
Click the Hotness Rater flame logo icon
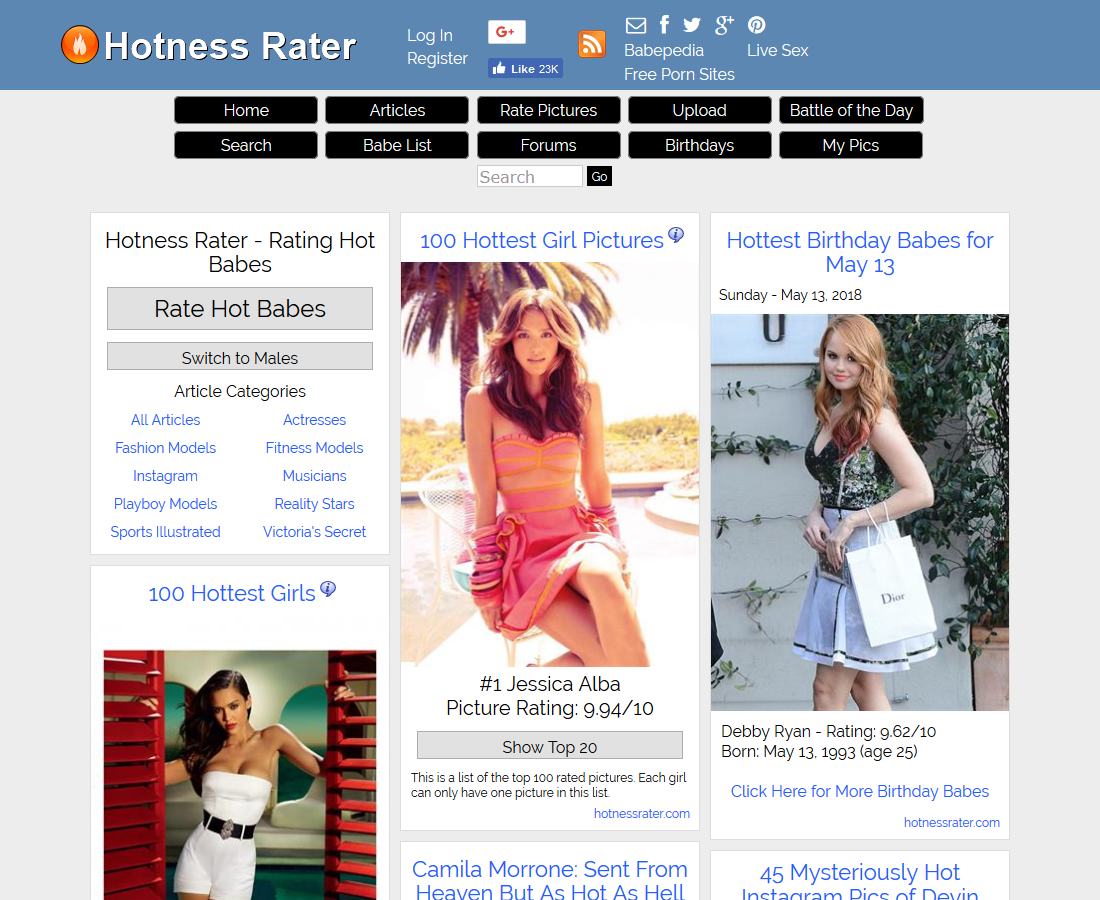click(x=79, y=45)
